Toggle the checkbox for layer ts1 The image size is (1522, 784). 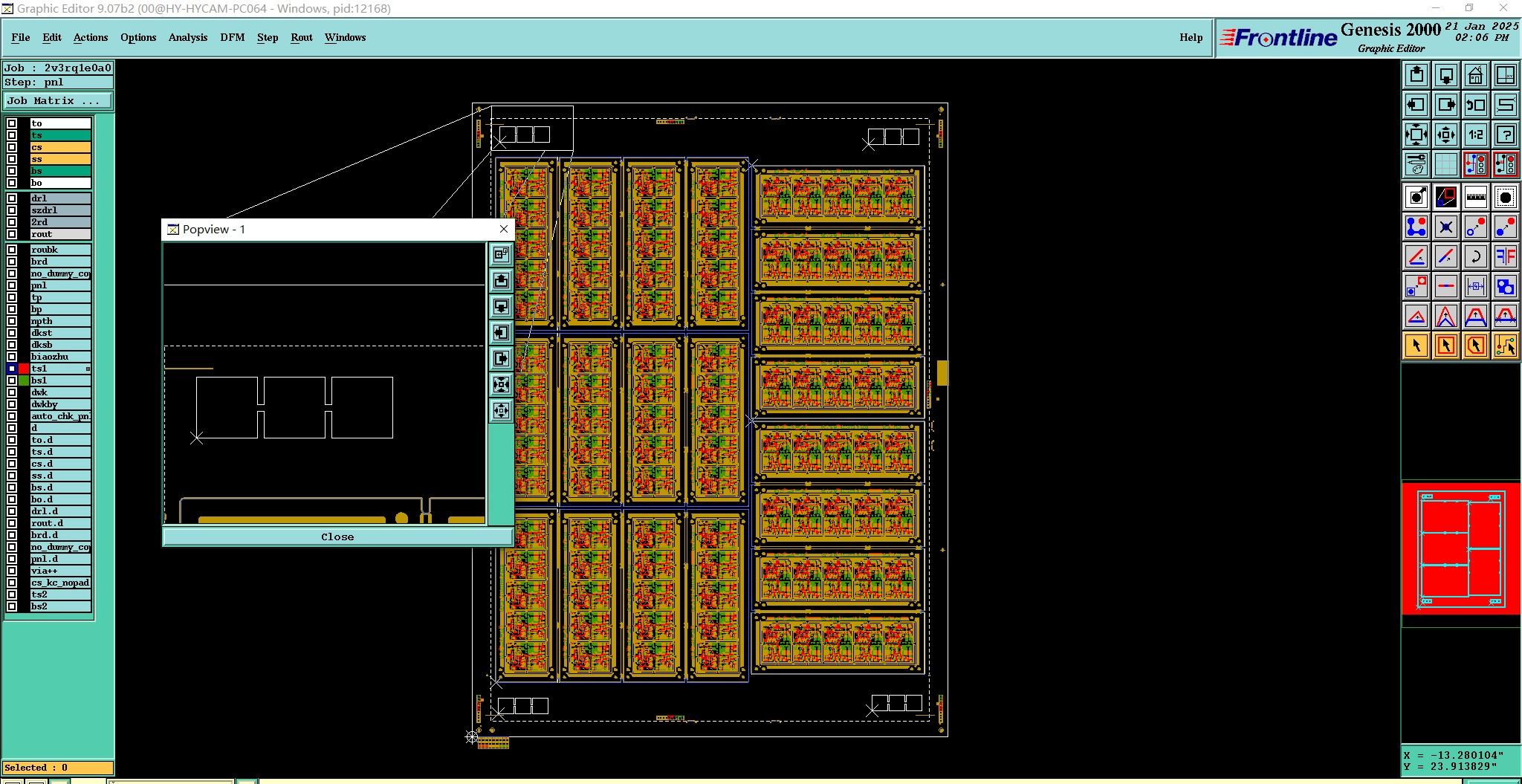12,369
